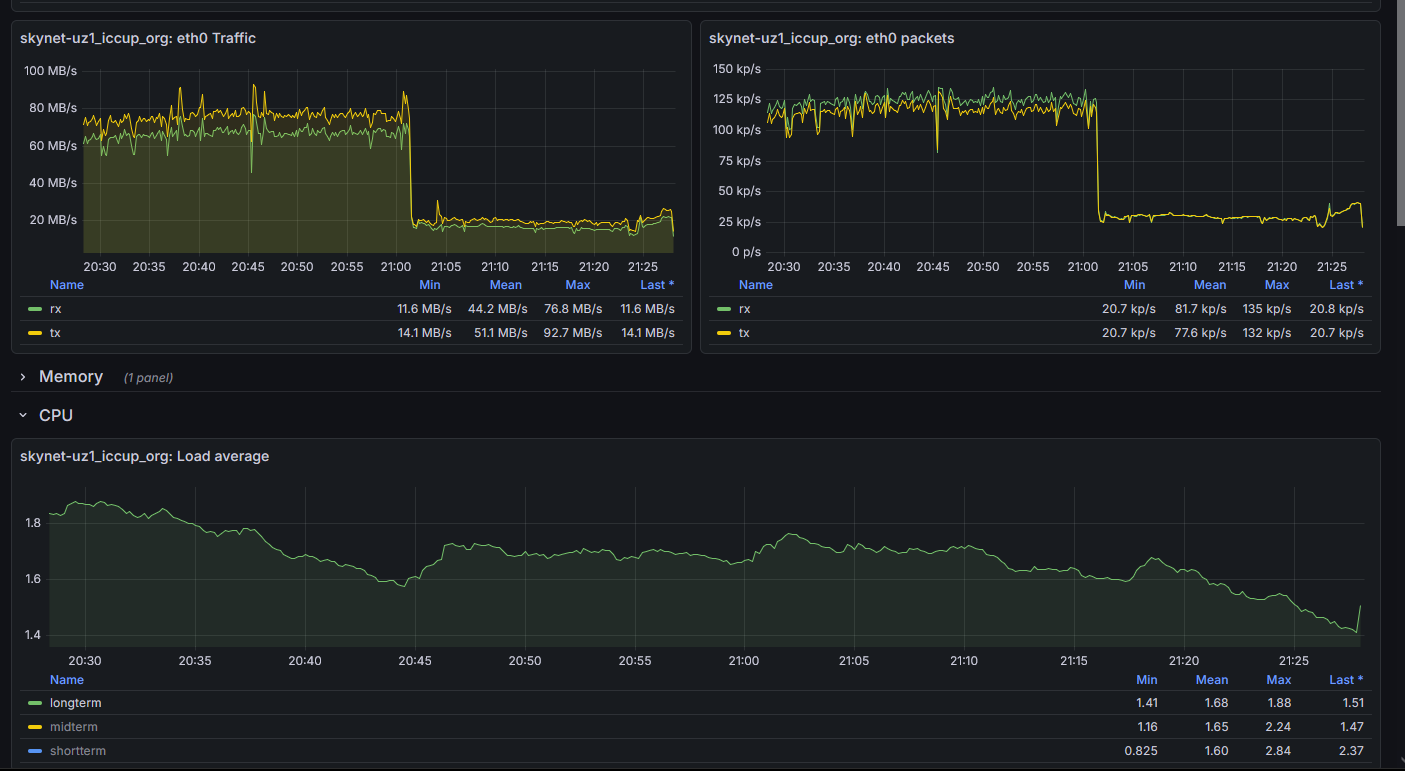
Task: Collapse the CPU row chevron
Action: [23, 415]
